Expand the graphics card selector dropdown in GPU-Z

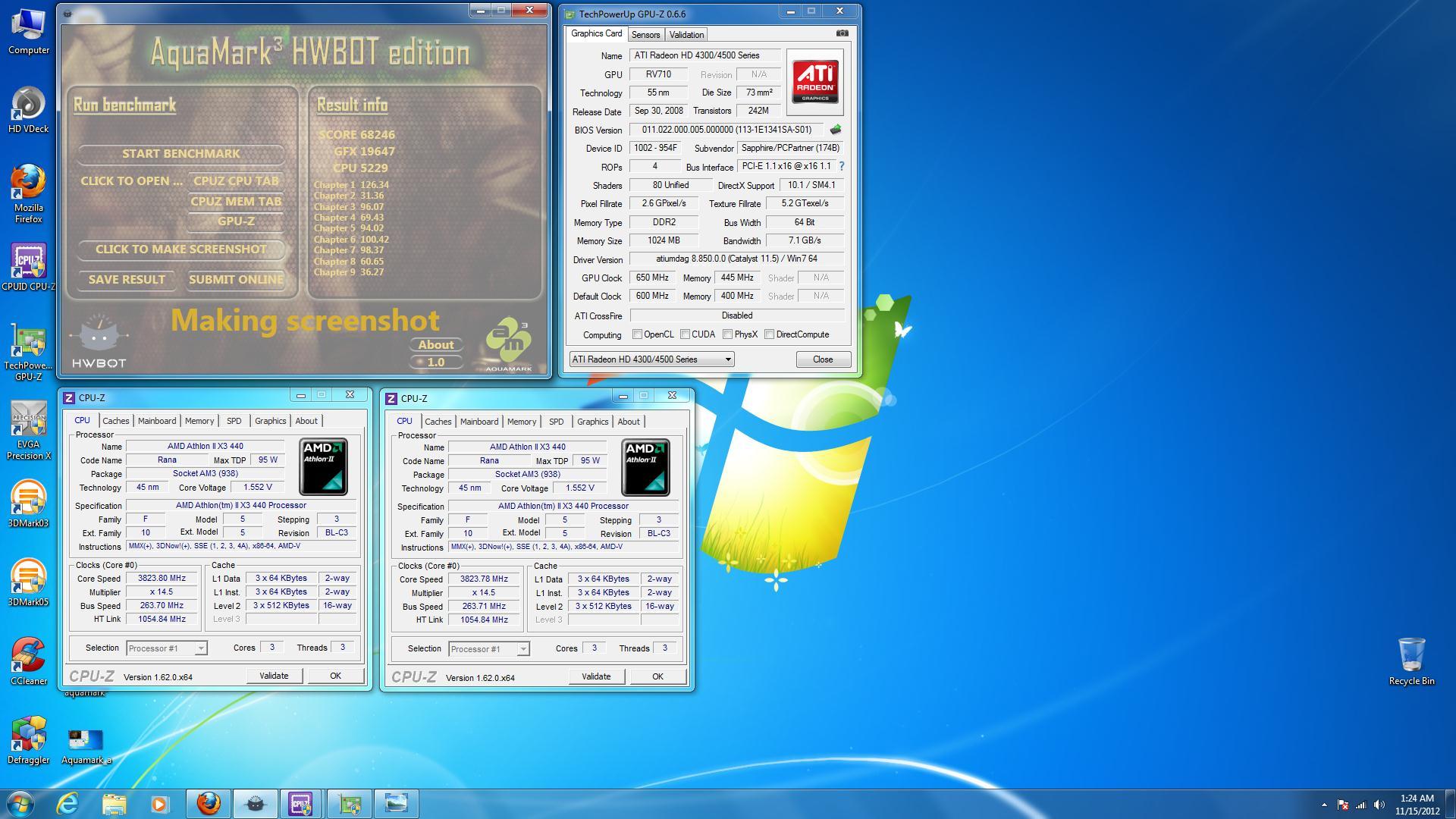651,359
